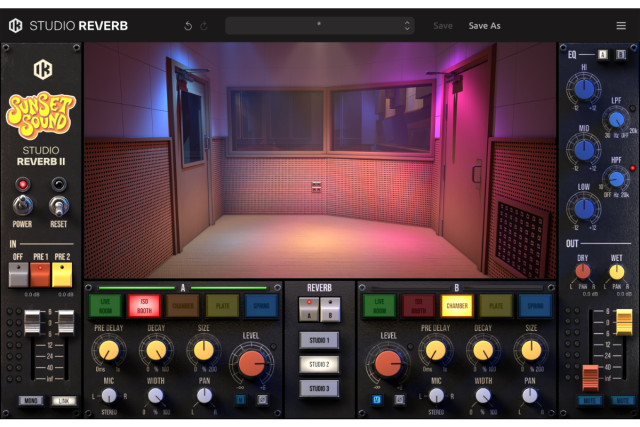Viewport: 640px width, 427px height.
Task: Switch reverb to B
Action: 330,309
